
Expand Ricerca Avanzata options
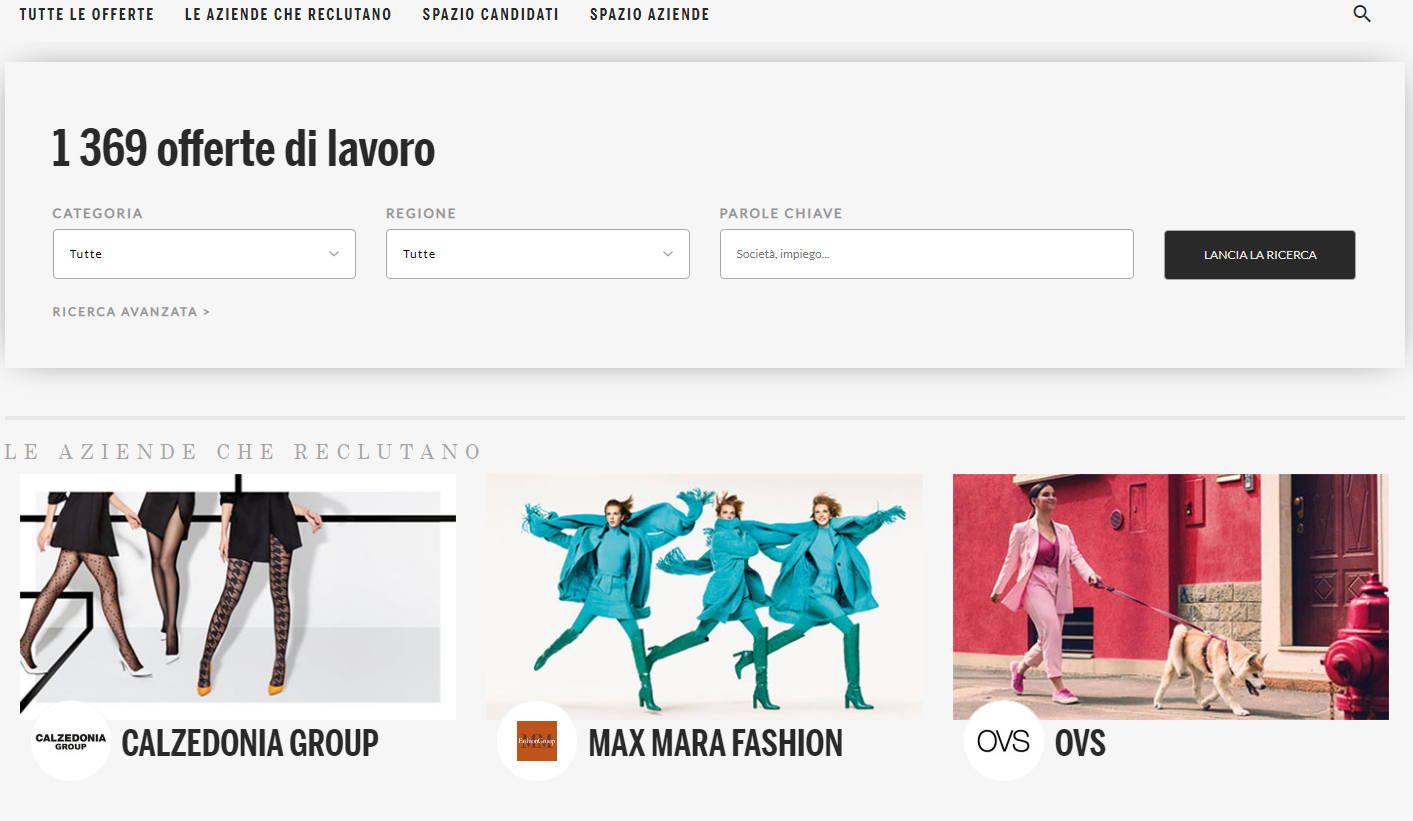[131, 312]
